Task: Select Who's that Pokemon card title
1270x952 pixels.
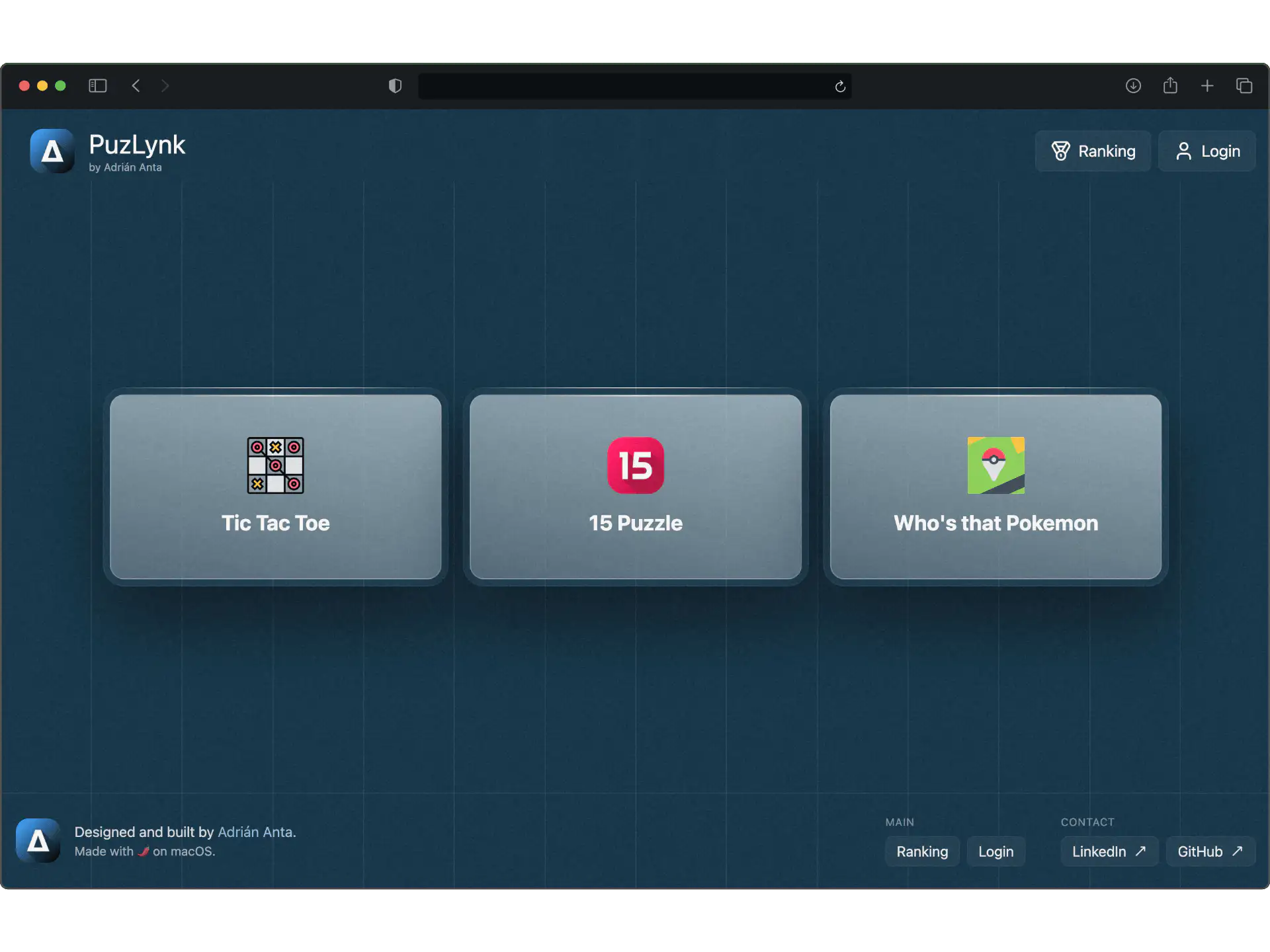Action: (x=995, y=523)
